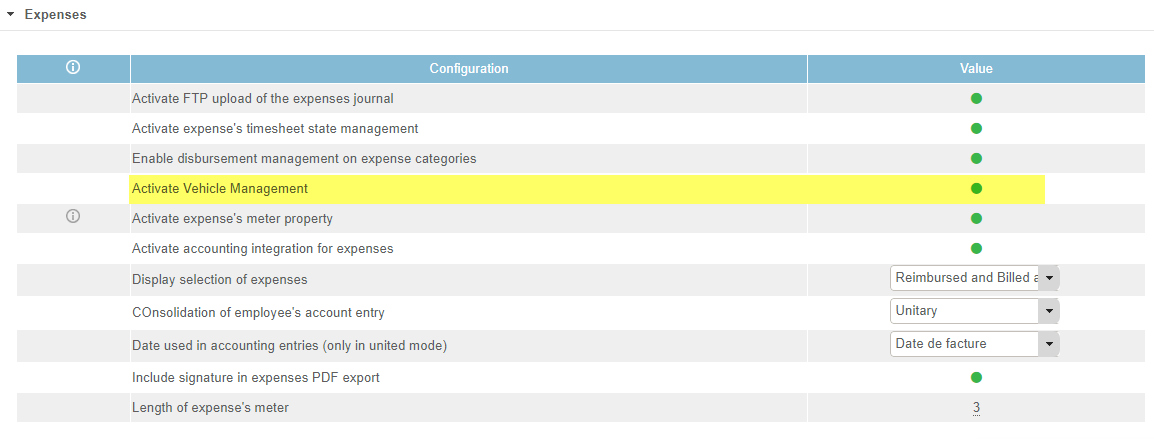1154x439 pixels.
Task: Toggle expense's meter property green dot
Action: [976, 218]
